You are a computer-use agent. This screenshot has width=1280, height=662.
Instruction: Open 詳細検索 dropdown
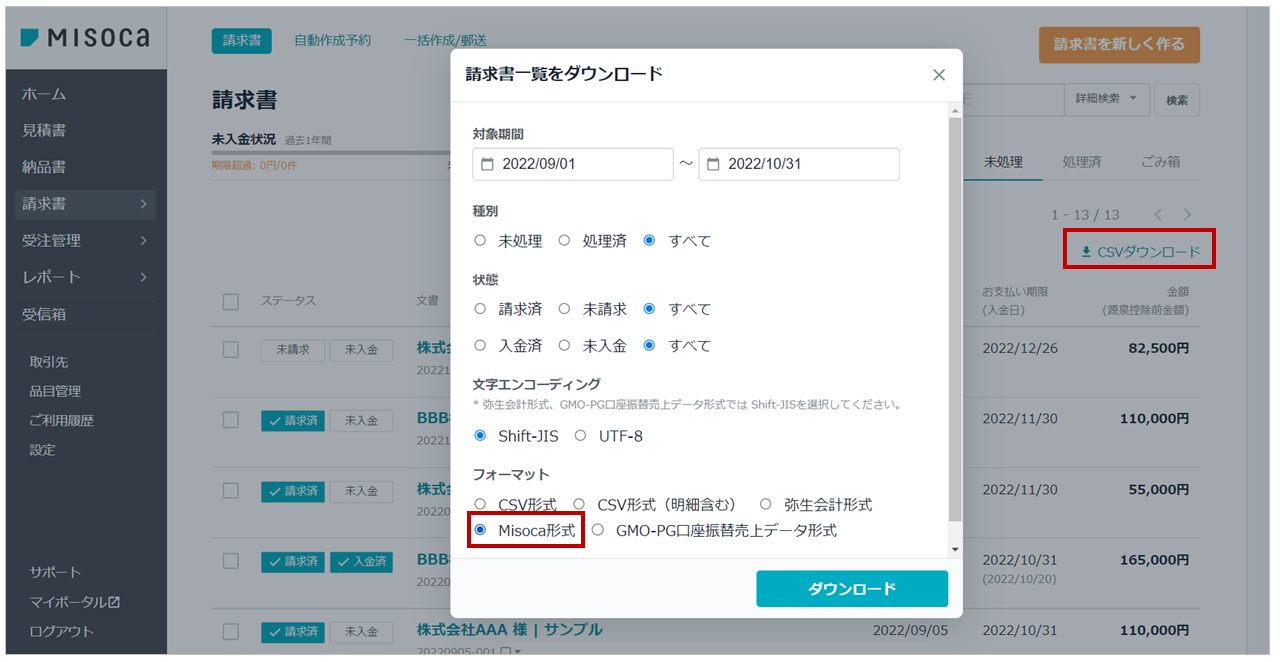point(1106,99)
